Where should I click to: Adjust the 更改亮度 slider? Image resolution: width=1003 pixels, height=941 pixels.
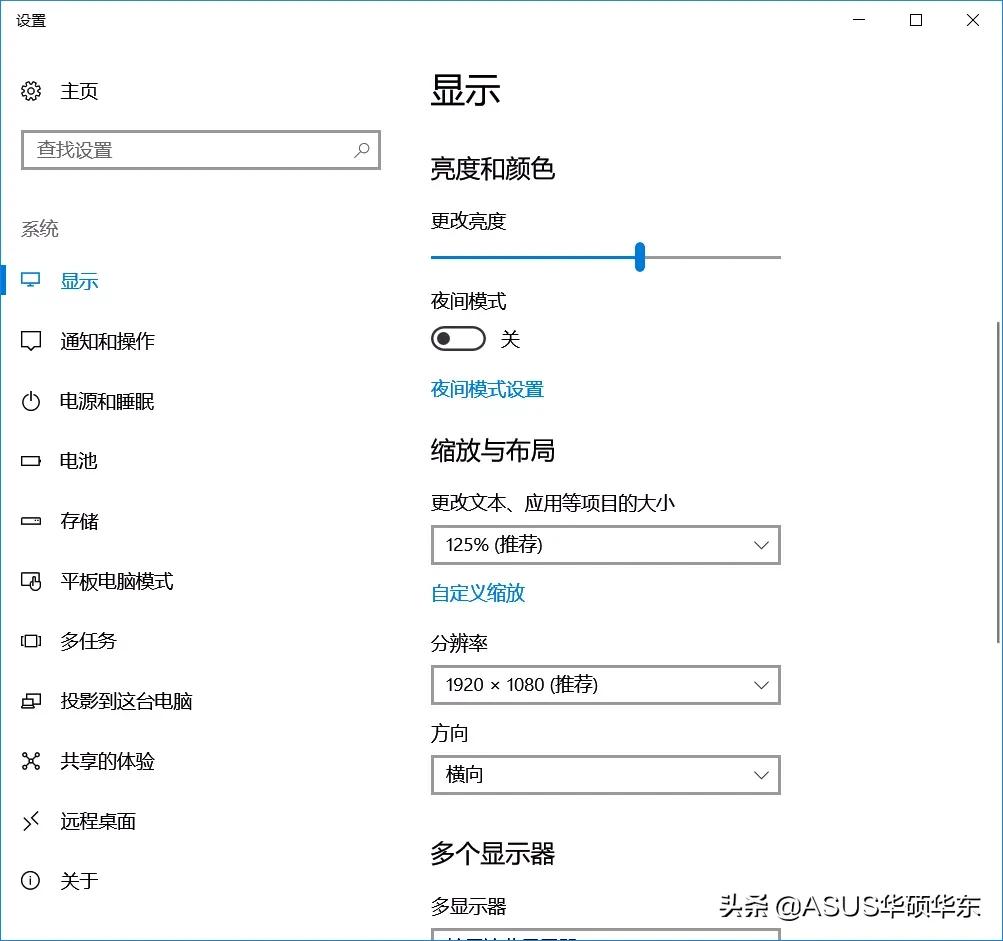coord(640,257)
